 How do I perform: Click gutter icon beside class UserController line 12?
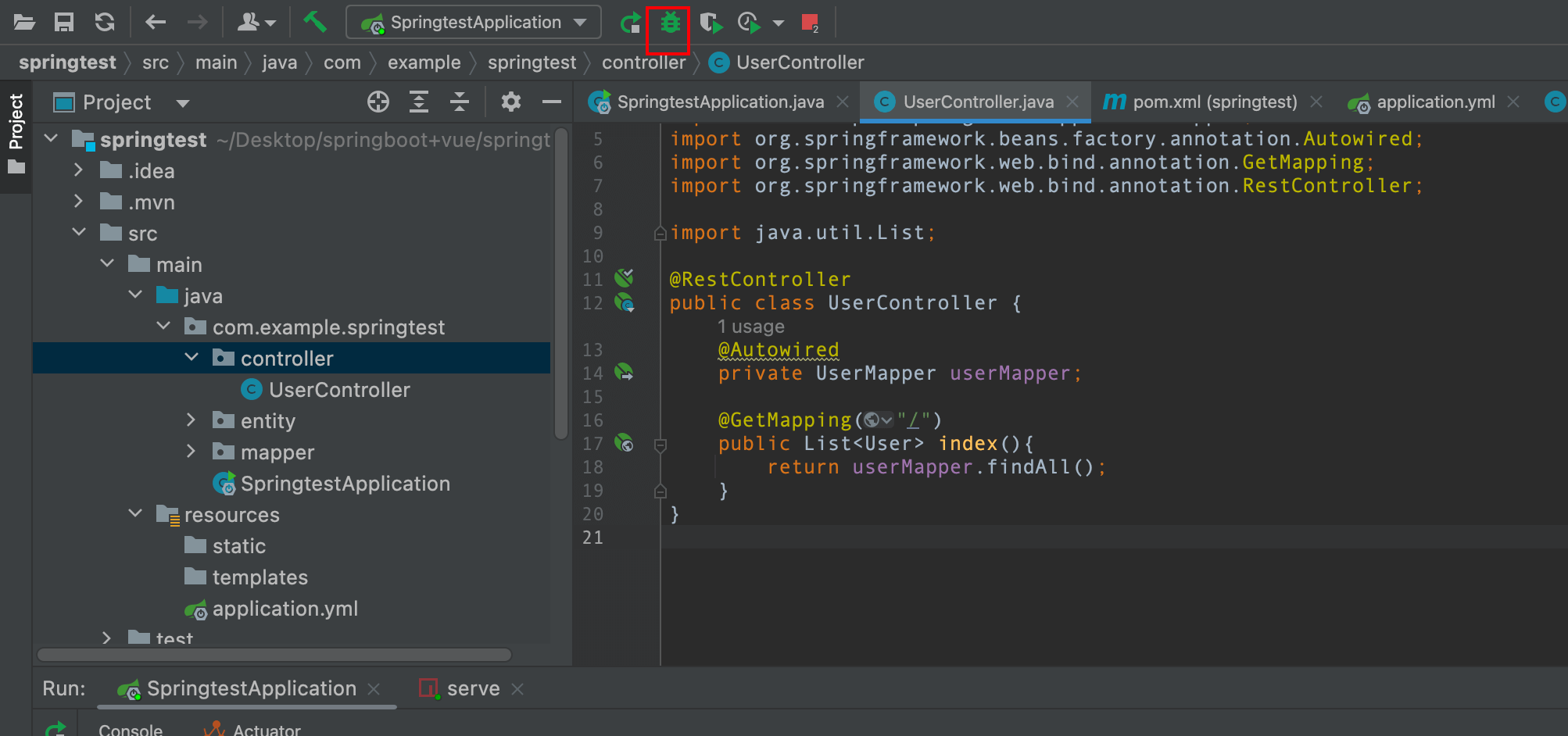(624, 302)
